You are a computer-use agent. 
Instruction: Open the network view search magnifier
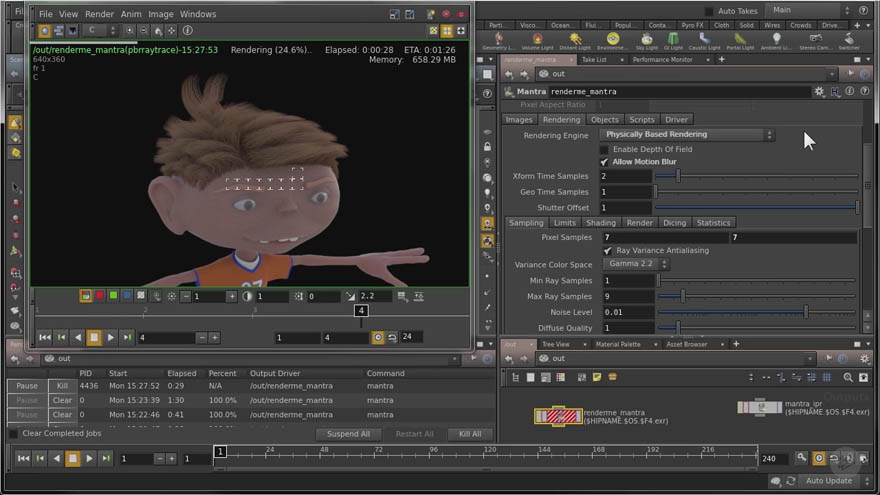[848, 378]
